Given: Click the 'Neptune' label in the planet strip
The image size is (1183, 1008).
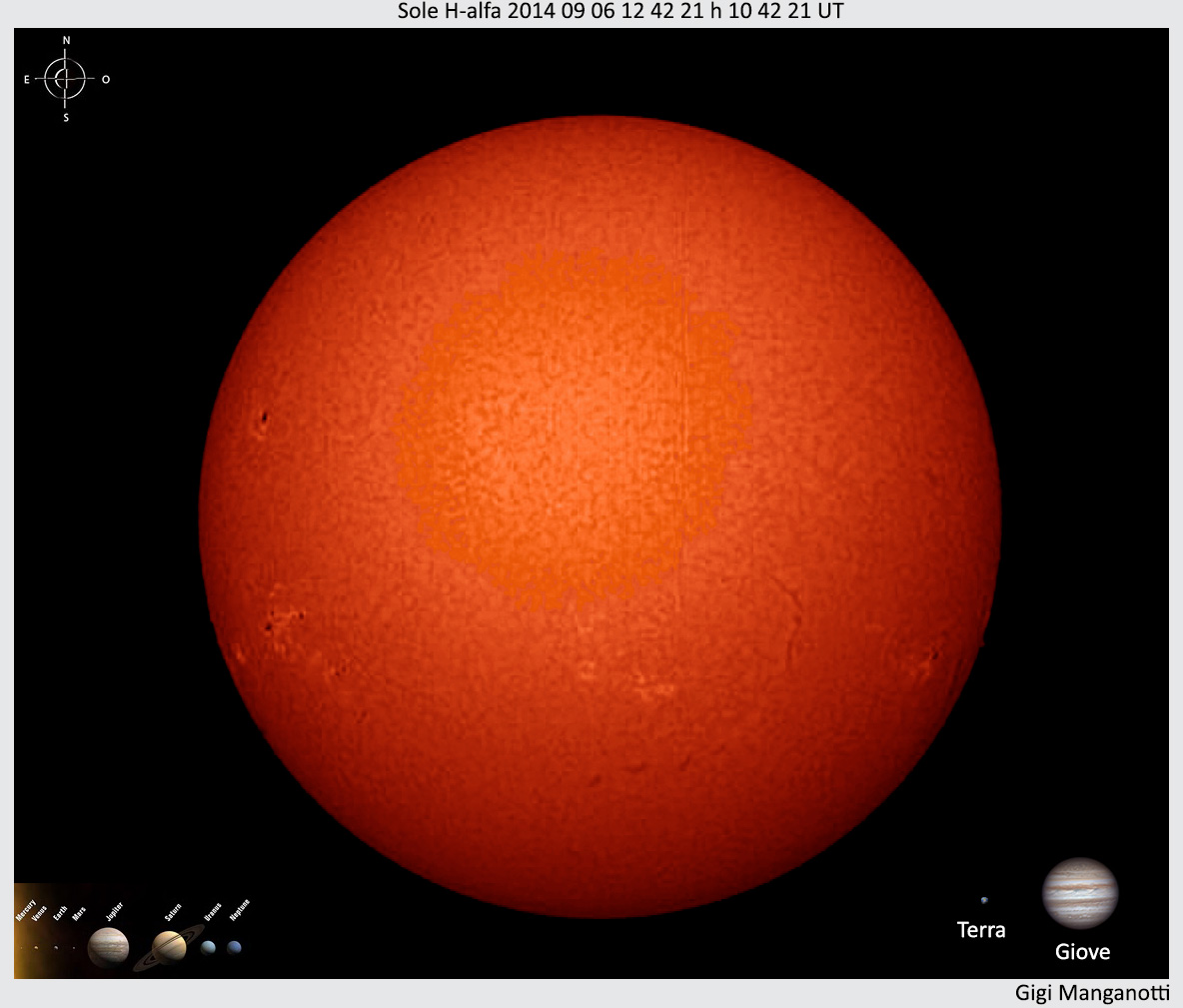Looking at the screenshot, I should click(x=240, y=910).
